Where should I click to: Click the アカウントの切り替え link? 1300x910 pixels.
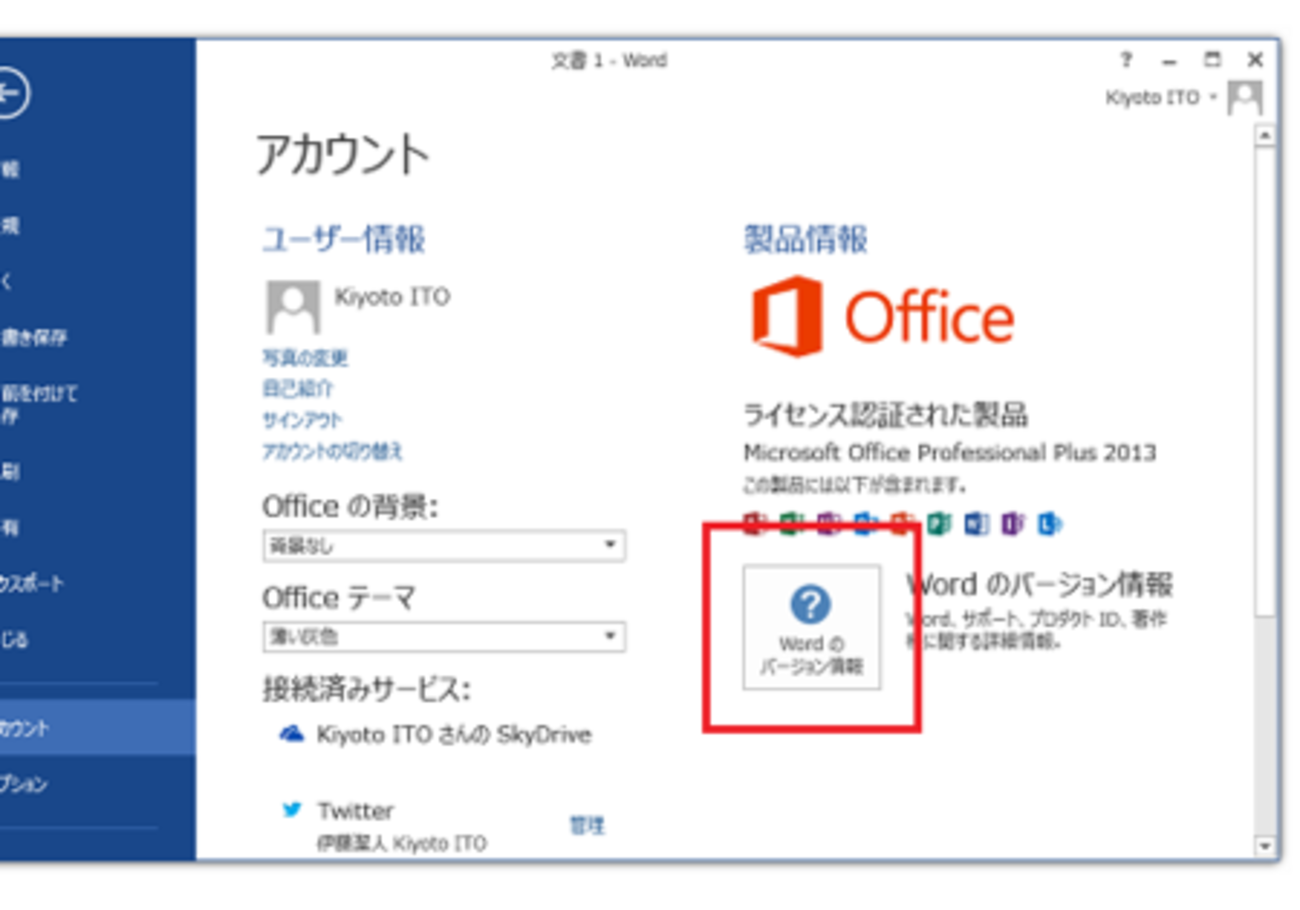pos(333,451)
